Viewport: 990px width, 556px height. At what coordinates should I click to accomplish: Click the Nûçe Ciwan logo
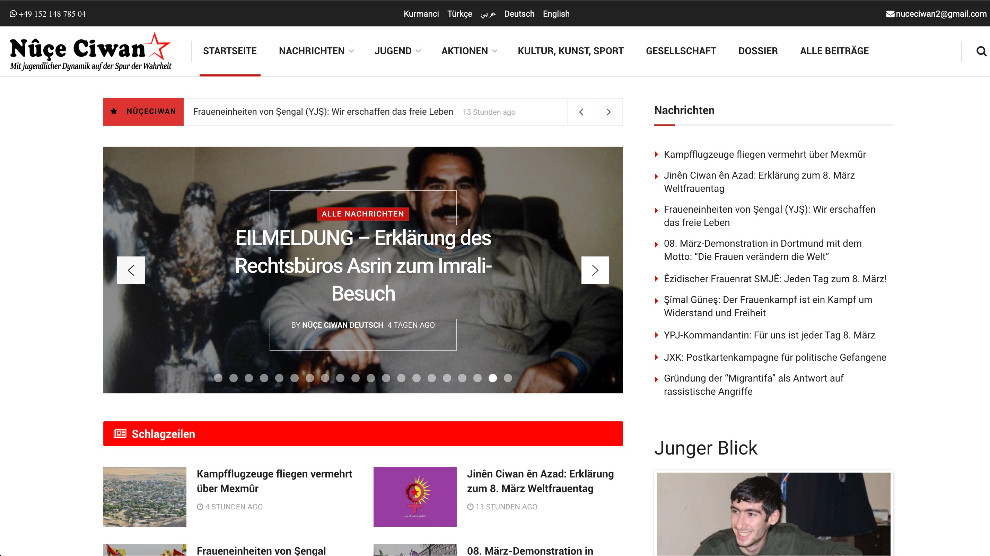tap(90, 51)
